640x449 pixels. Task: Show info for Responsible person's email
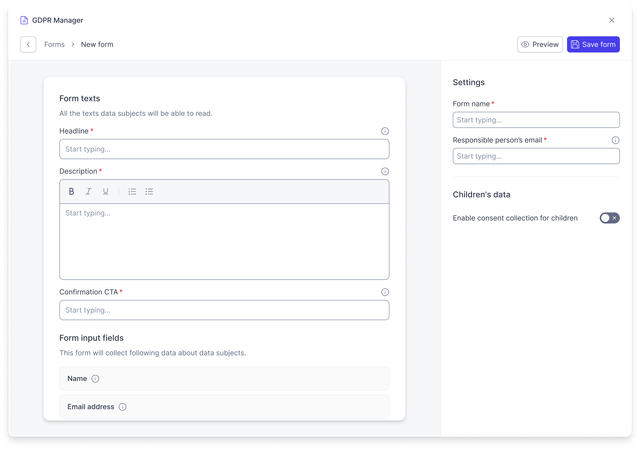(616, 140)
